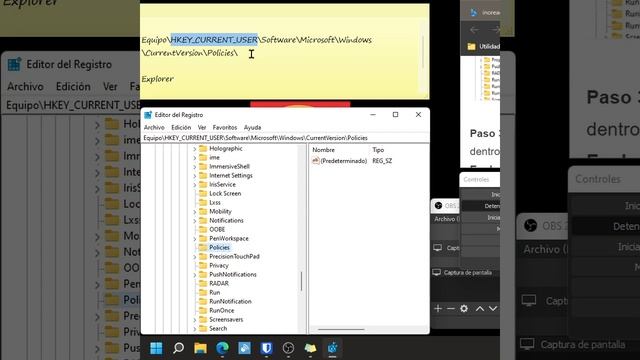The height and width of the screenshot is (360, 640).
Task: Click highlighted HKEY_CURRENT_USER in the sticky note
Action: pyautogui.click(x=214, y=40)
